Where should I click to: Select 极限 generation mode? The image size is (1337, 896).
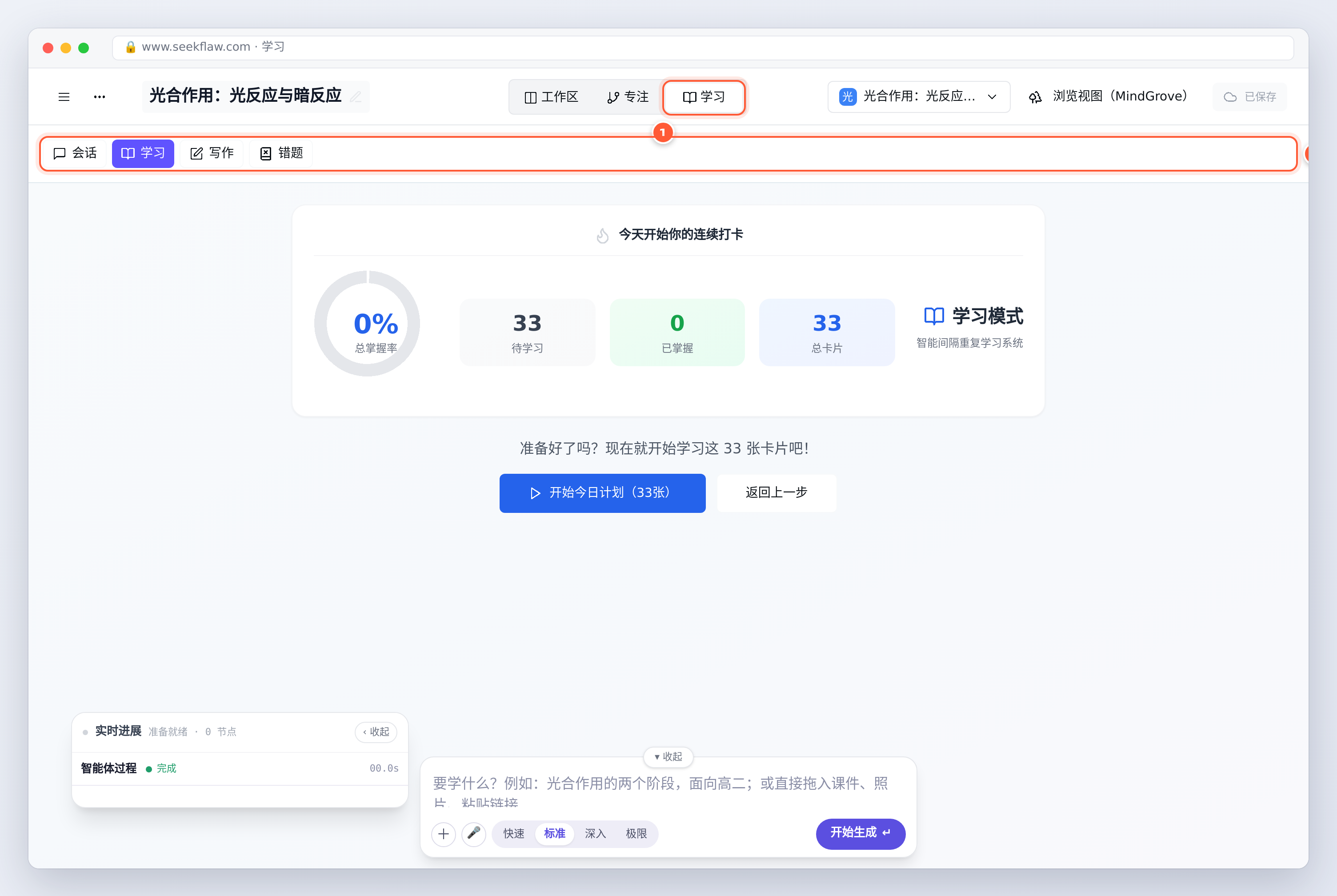point(636,834)
